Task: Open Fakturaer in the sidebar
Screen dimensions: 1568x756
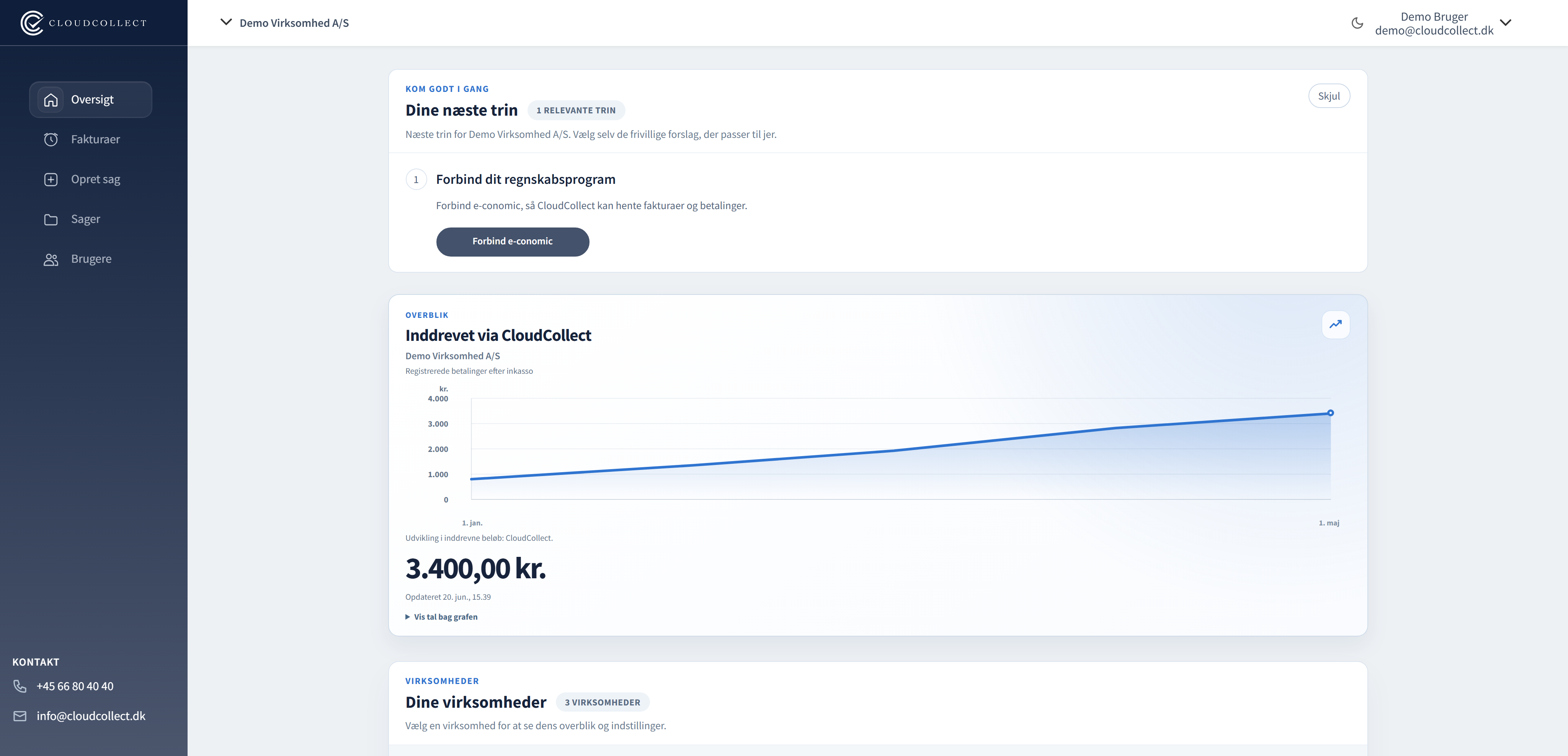Action: (x=91, y=139)
